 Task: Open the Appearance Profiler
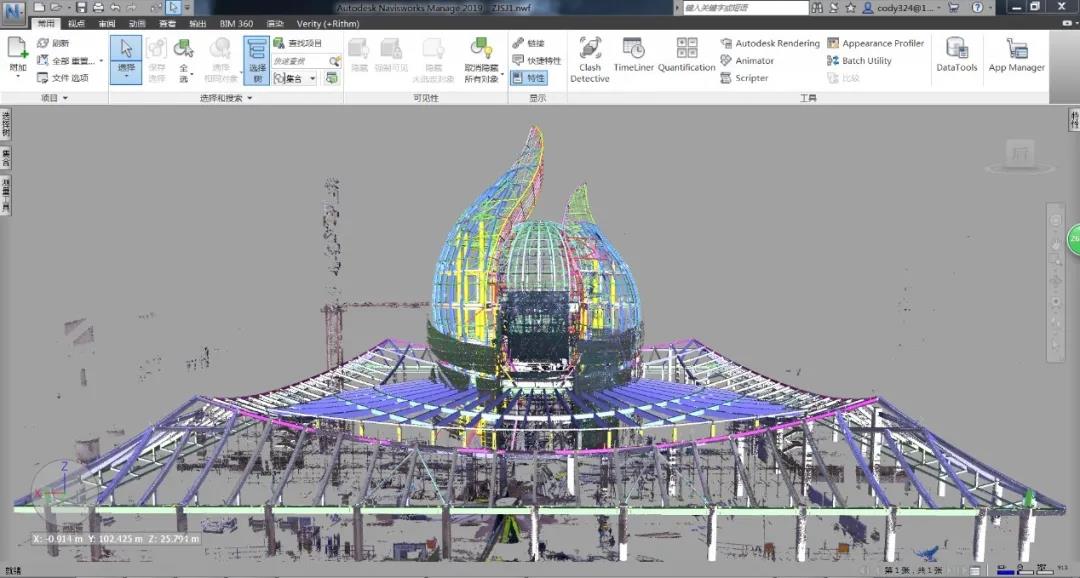coord(875,44)
